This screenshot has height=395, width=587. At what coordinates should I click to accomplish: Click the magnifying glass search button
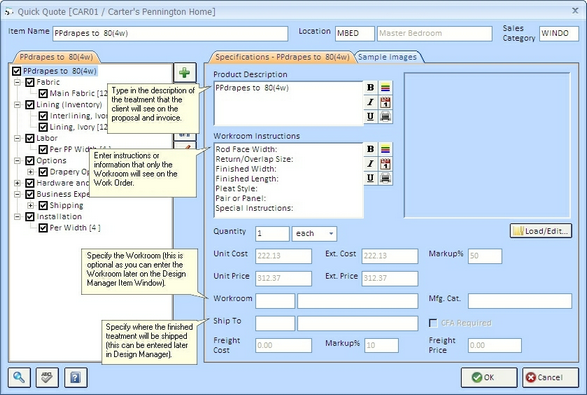pos(19,377)
